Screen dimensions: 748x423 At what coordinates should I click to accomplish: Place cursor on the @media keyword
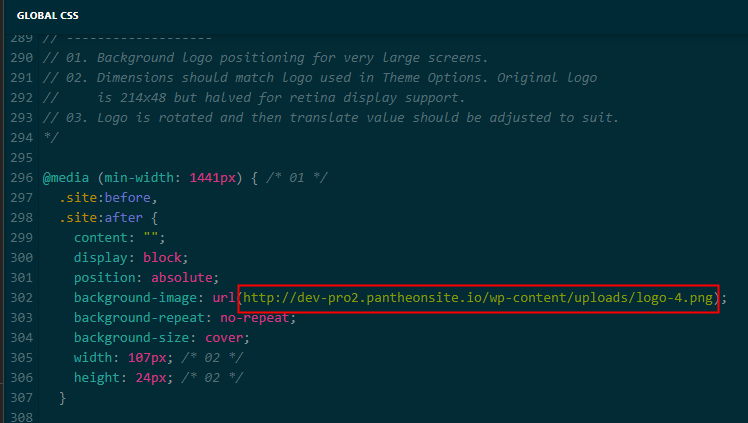pyautogui.click(x=65, y=178)
